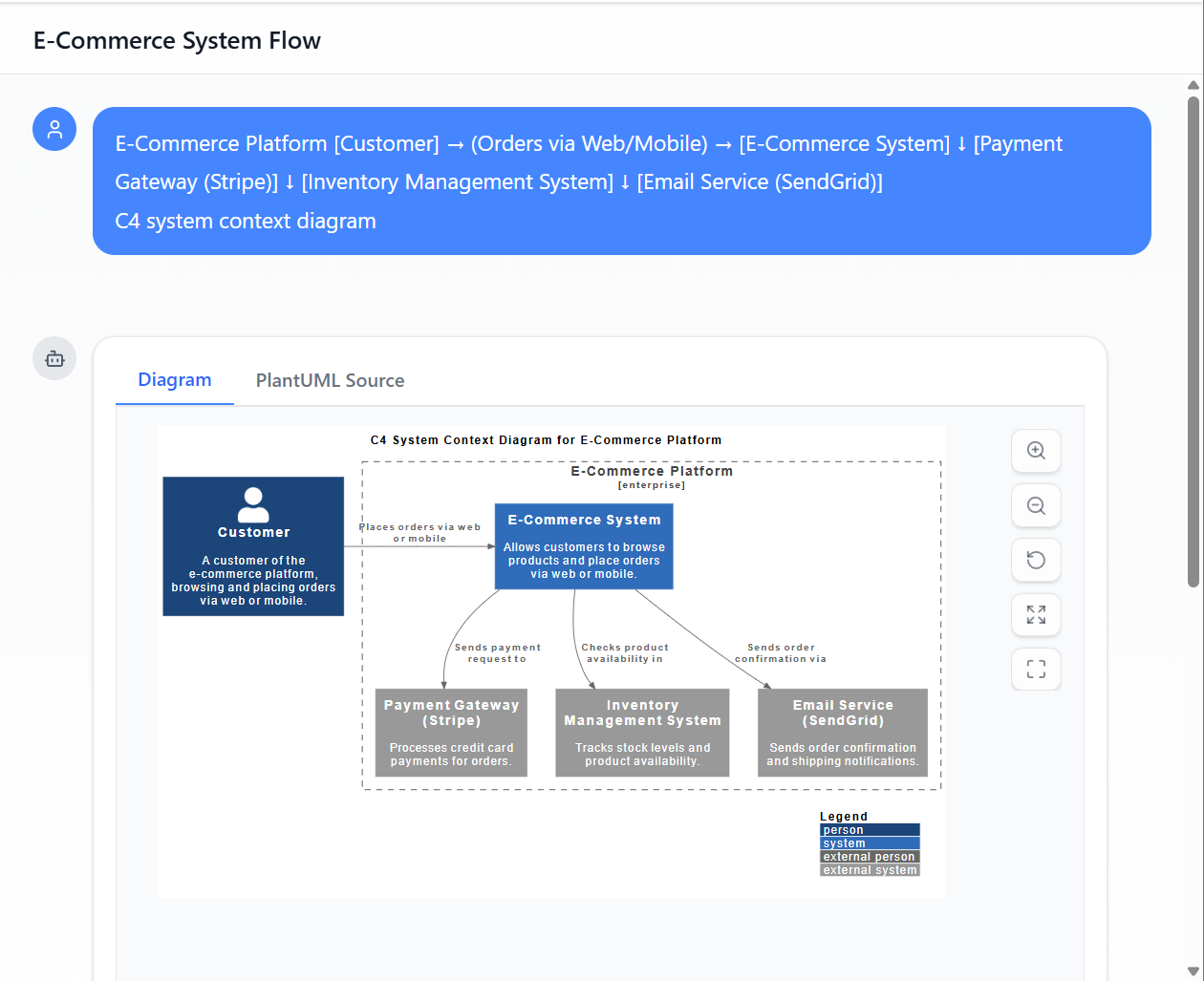Reset the diagram view

tap(1036, 560)
